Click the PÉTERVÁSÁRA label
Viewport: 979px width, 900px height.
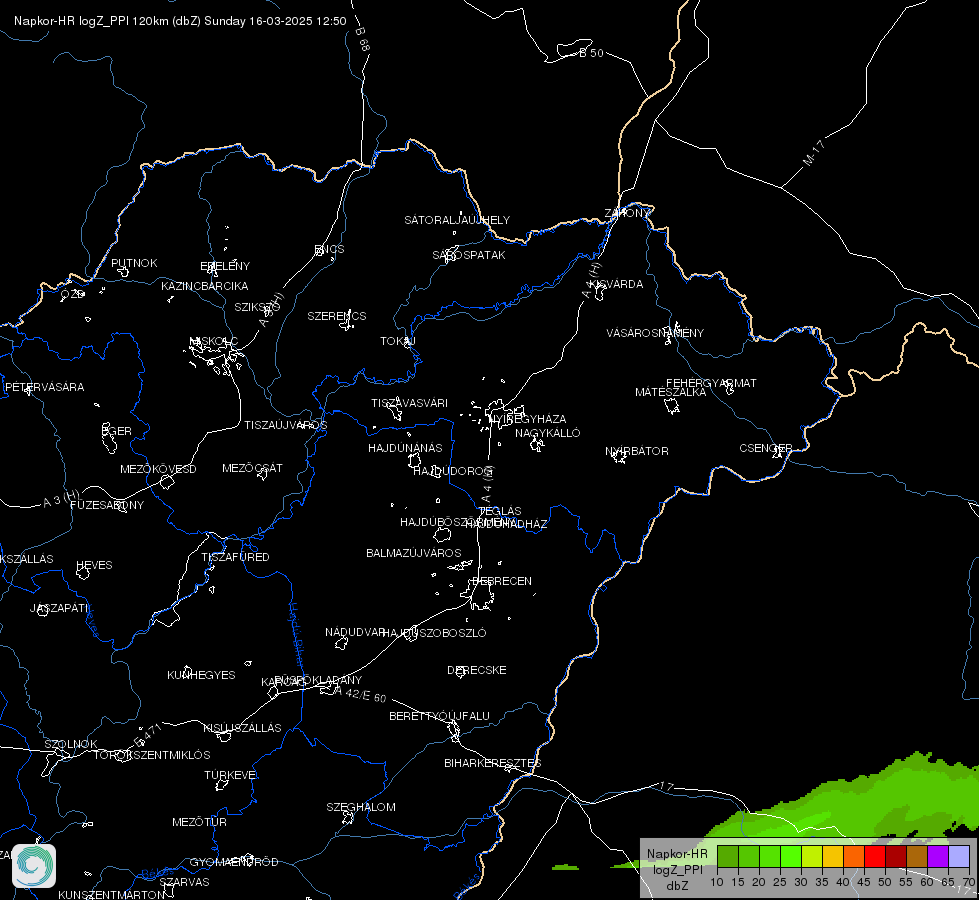coord(44,387)
